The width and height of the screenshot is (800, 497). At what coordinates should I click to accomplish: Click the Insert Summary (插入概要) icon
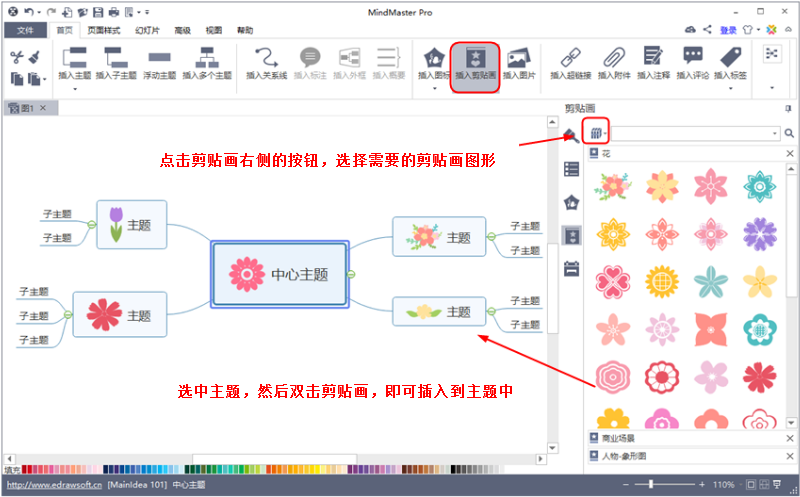tap(389, 58)
